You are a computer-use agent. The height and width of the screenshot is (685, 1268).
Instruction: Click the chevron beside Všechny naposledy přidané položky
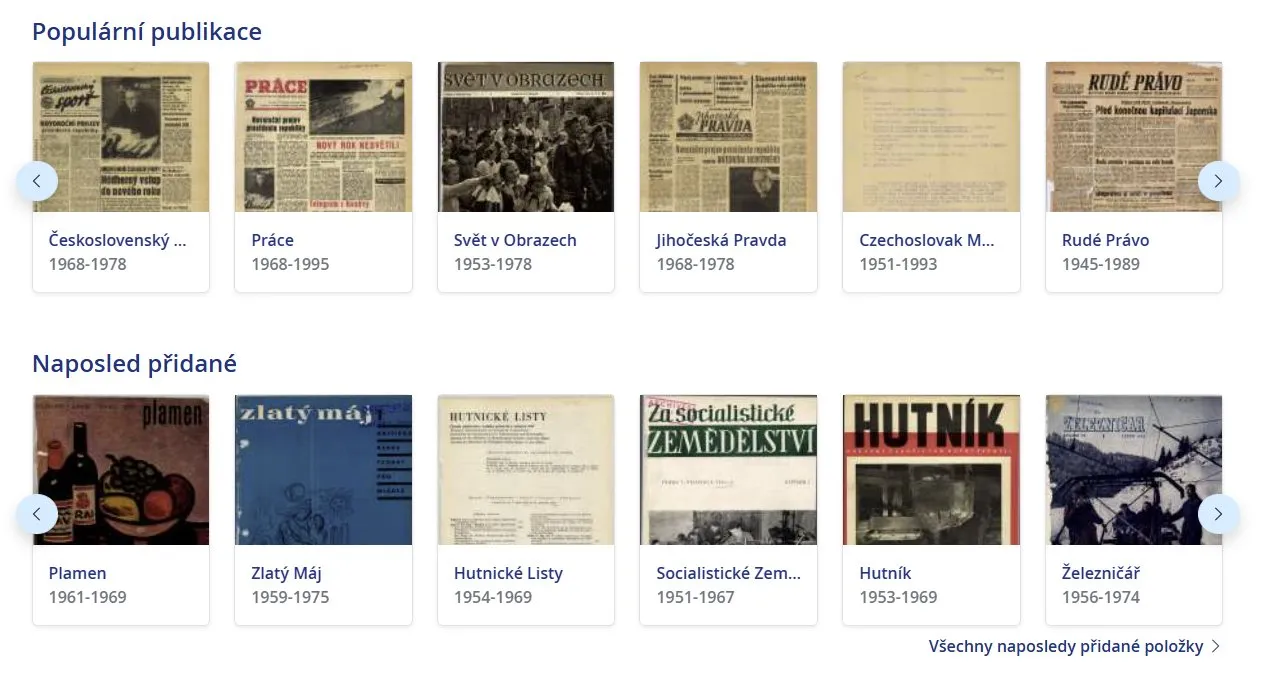1216,646
